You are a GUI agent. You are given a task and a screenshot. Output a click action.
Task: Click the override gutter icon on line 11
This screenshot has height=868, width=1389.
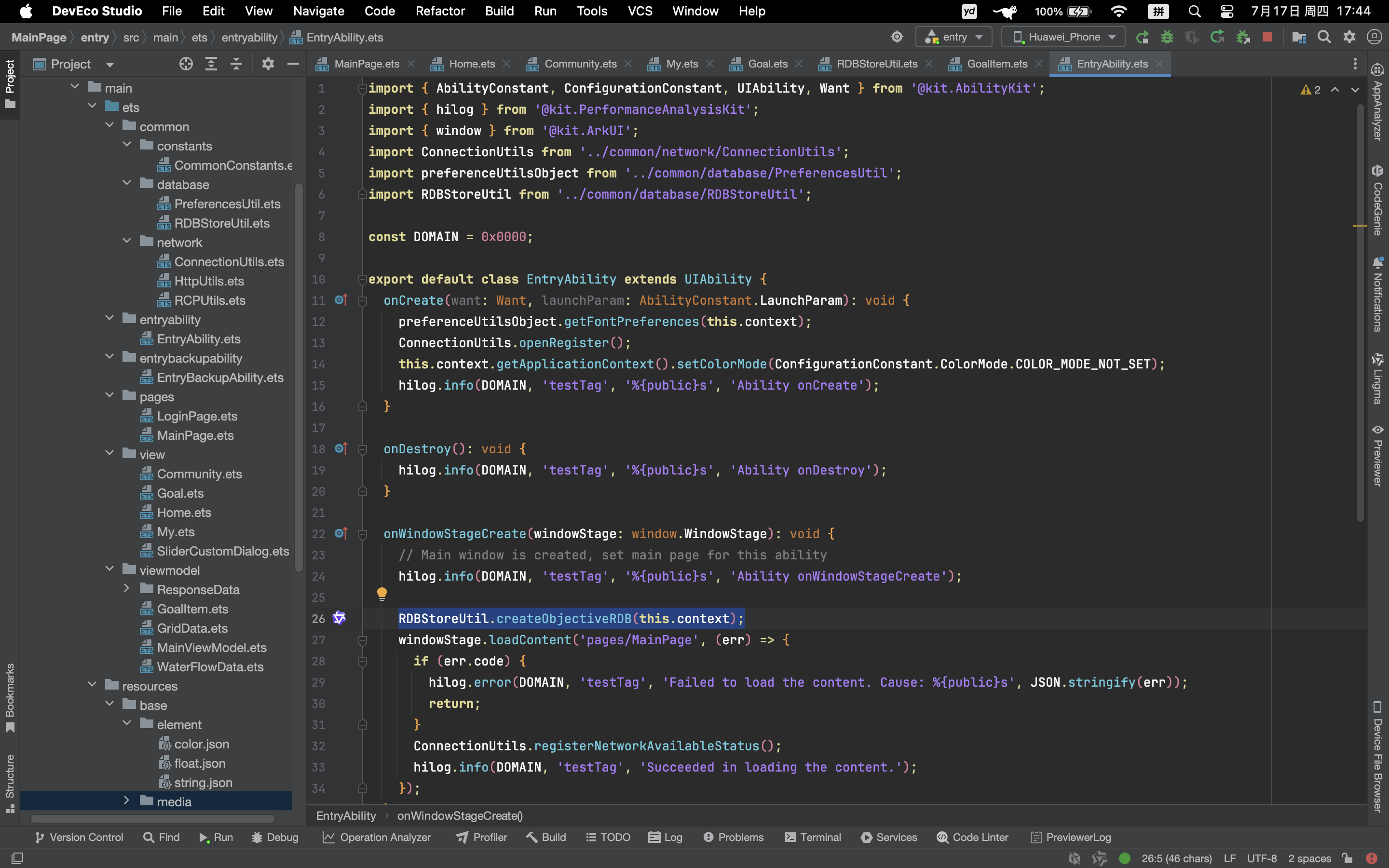pos(341,300)
